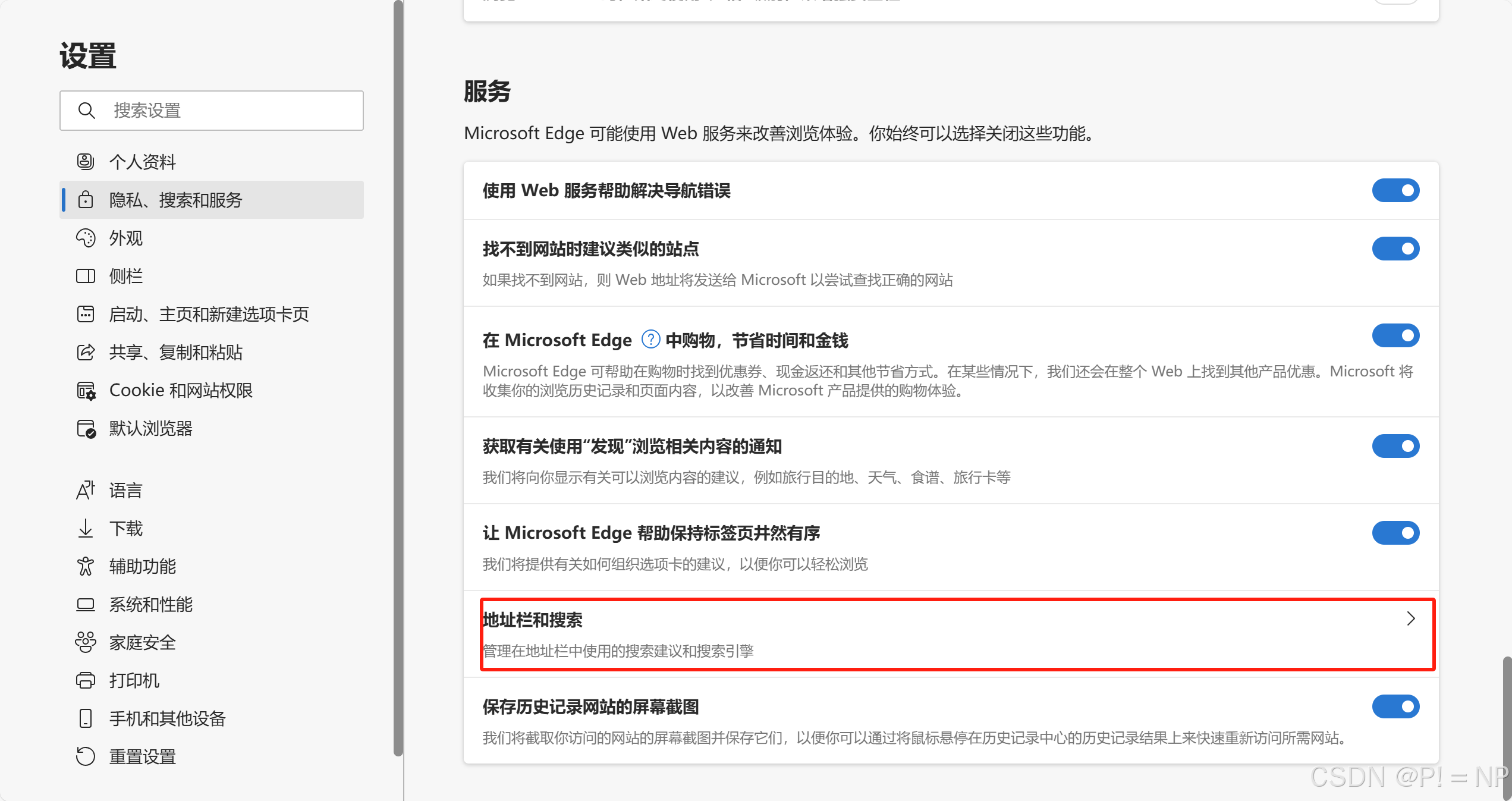Click the sidebar panel icon for 侧栏

[86, 276]
